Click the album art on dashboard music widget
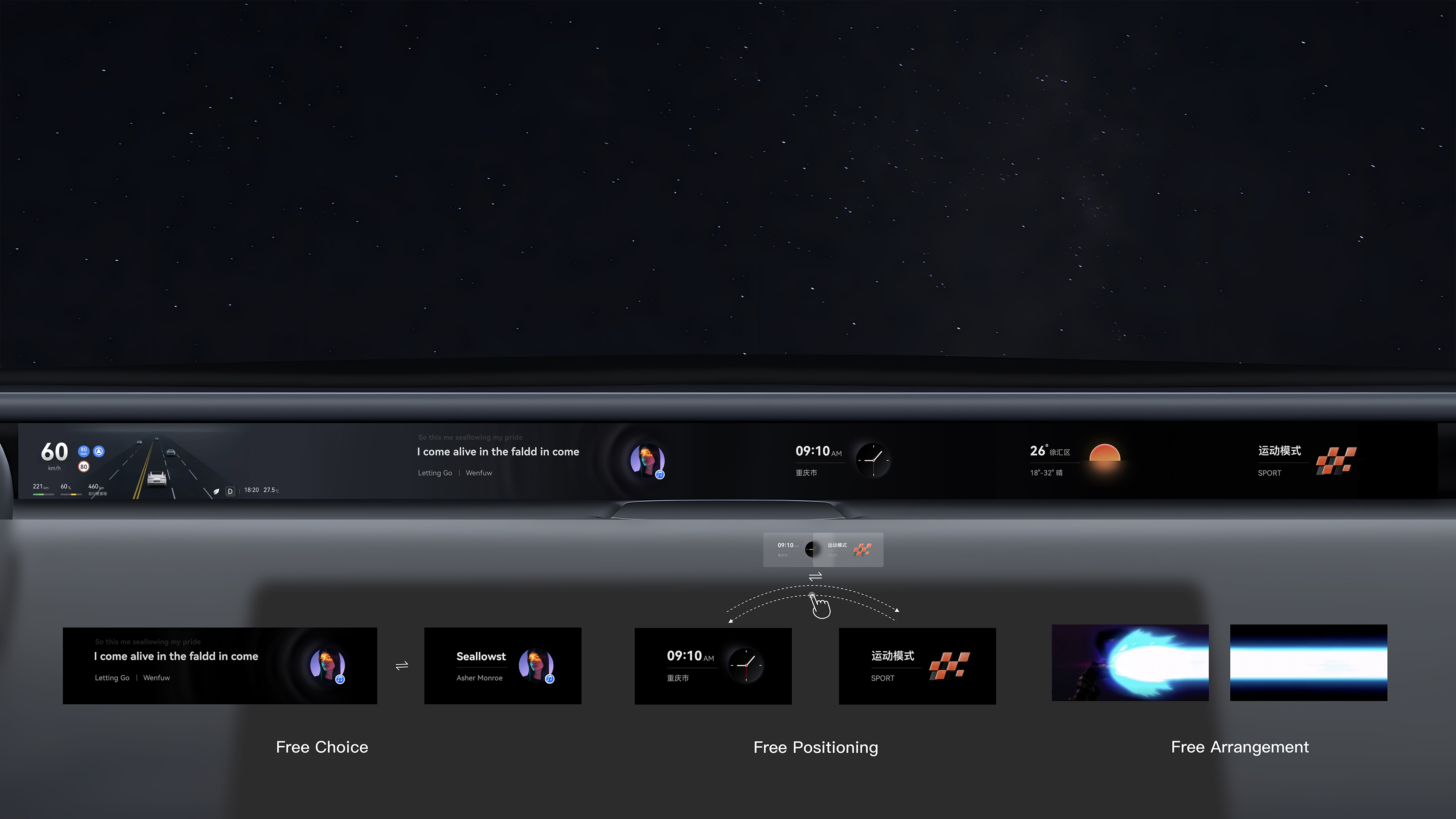The height and width of the screenshot is (819, 1456). click(x=647, y=460)
